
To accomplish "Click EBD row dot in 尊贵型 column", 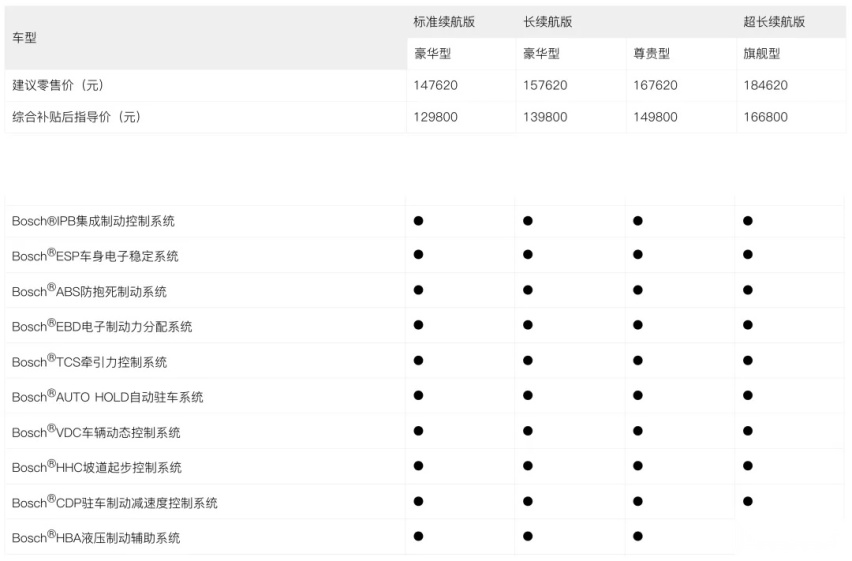I will [x=638, y=325].
